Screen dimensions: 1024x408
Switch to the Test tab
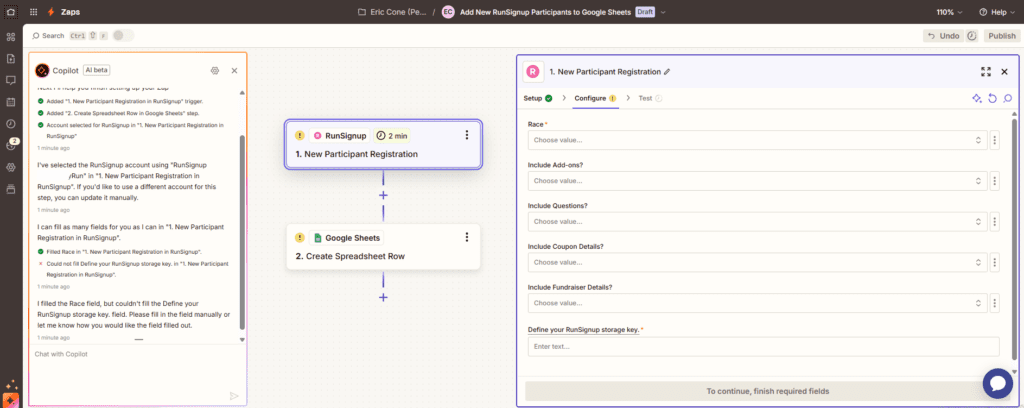click(650, 98)
